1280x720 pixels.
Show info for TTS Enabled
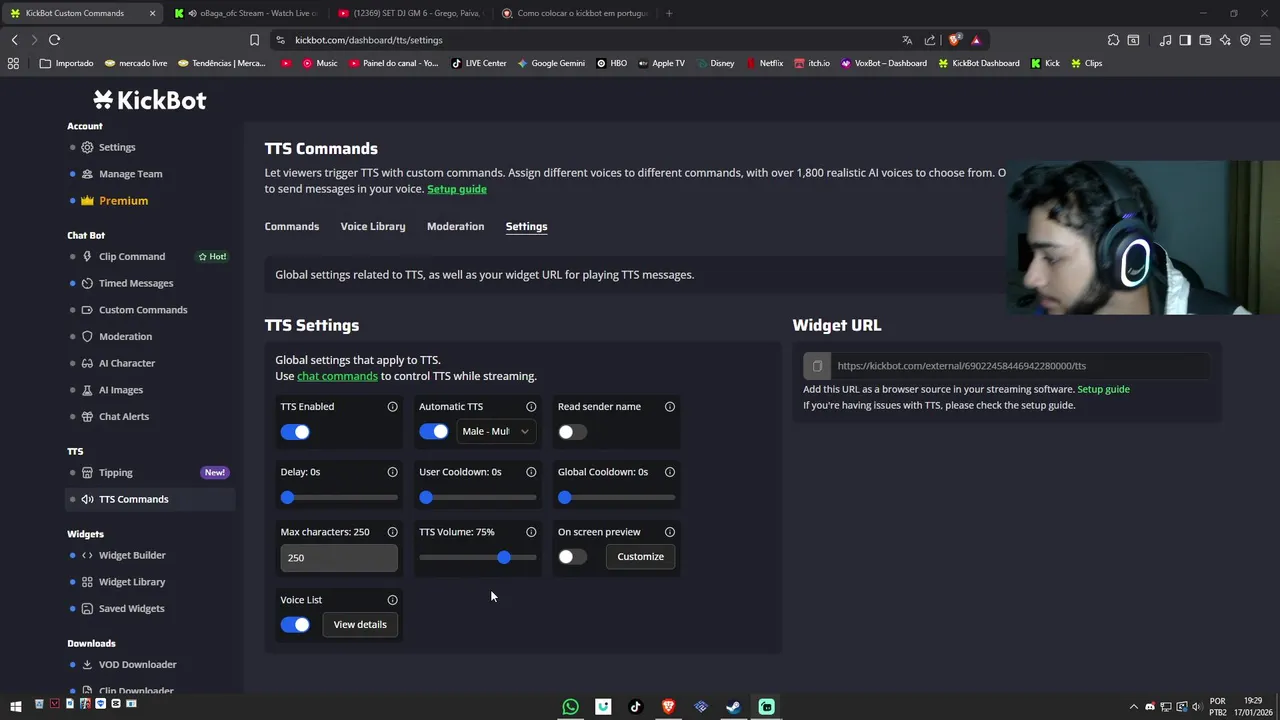pyautogui.click(x=392, y=407)
